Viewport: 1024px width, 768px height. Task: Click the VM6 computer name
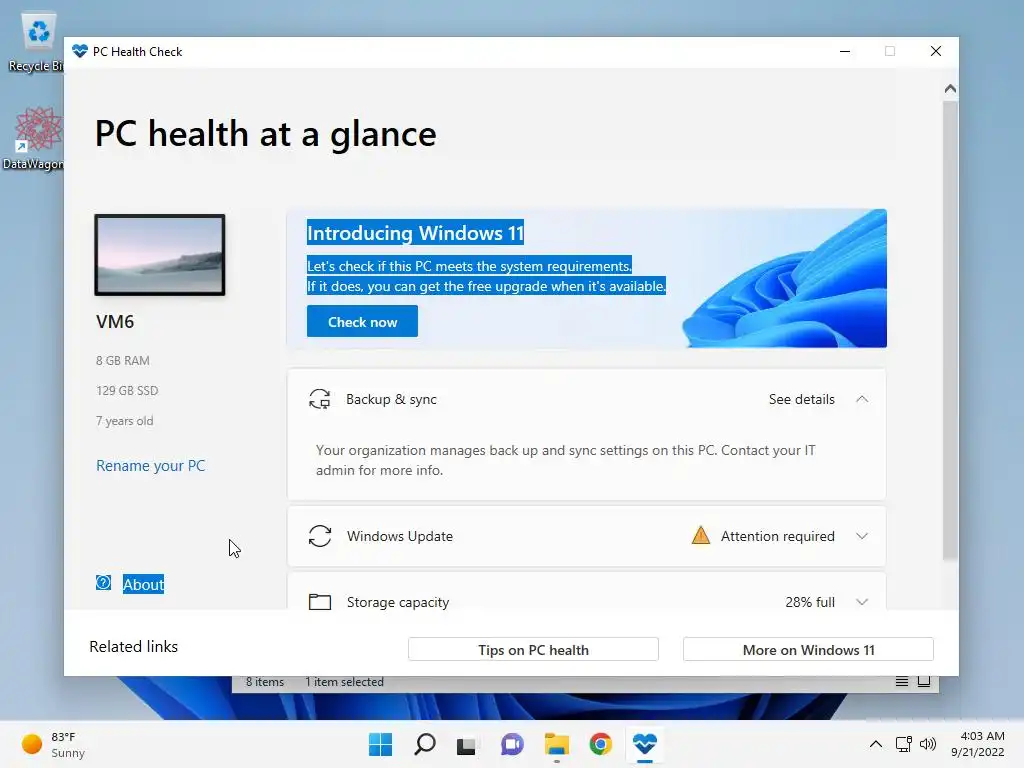[115, 321]
